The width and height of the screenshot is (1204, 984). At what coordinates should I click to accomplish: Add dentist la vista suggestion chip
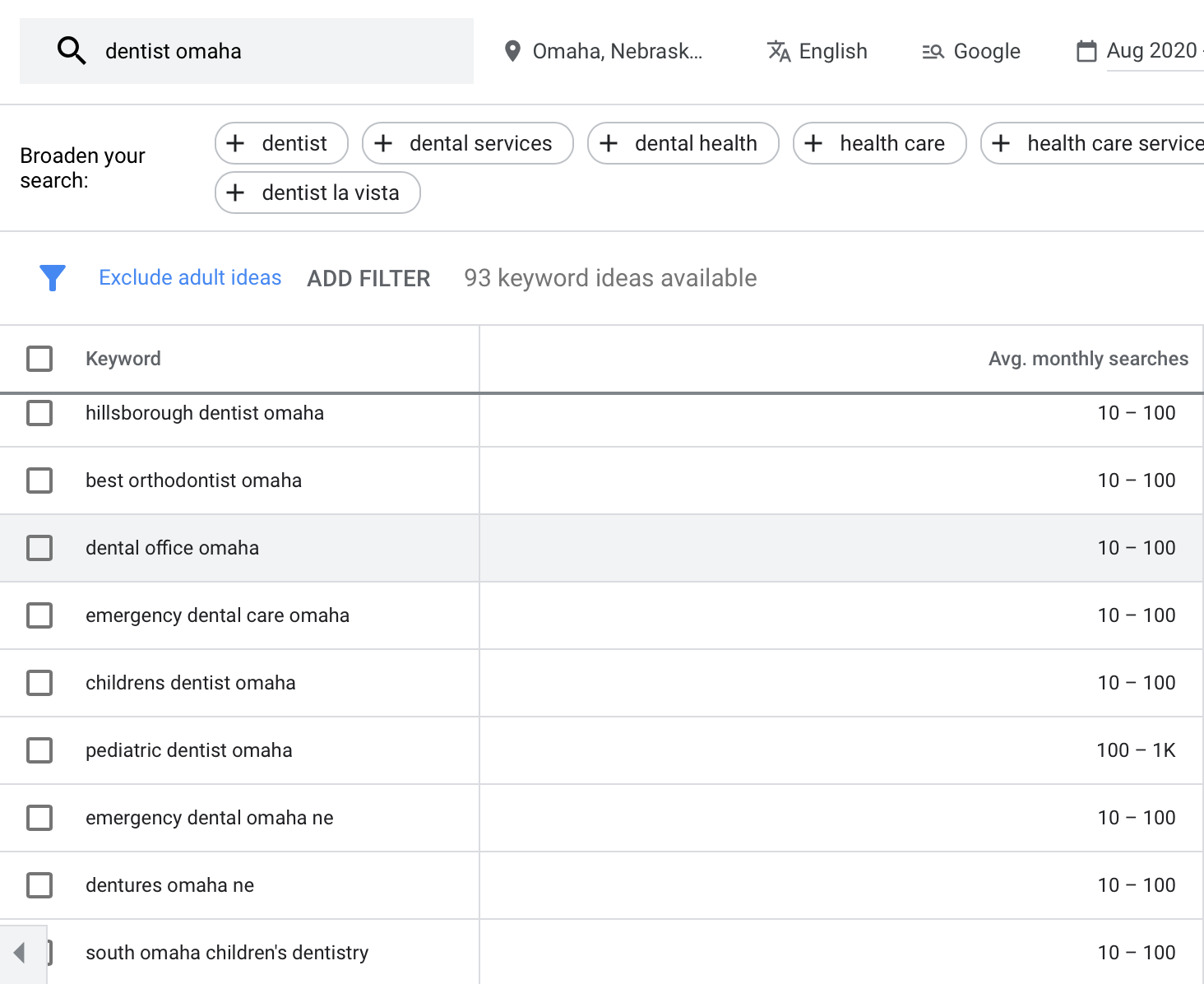317,193
